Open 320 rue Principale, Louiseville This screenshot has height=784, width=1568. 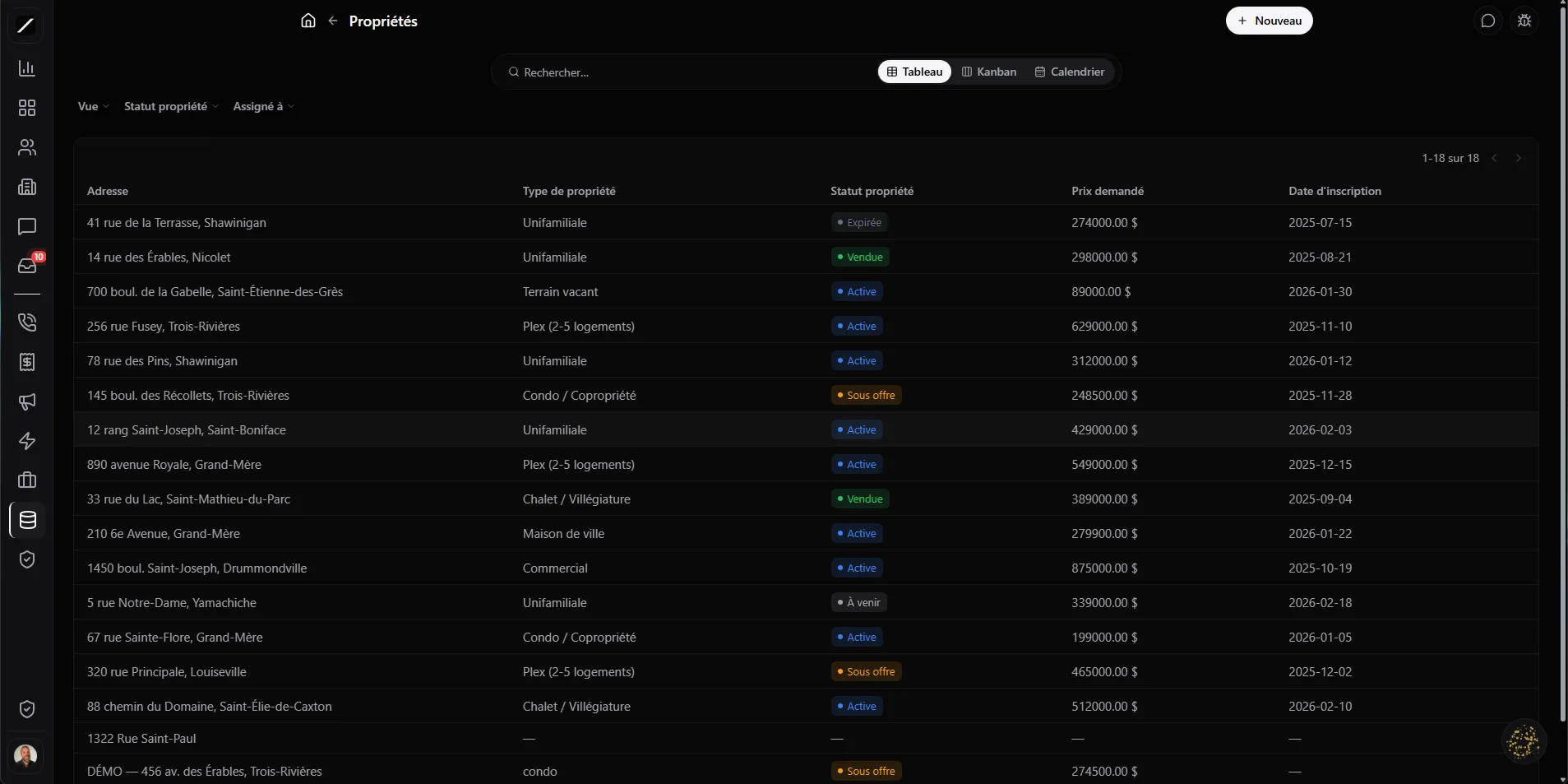pos(806,671)
